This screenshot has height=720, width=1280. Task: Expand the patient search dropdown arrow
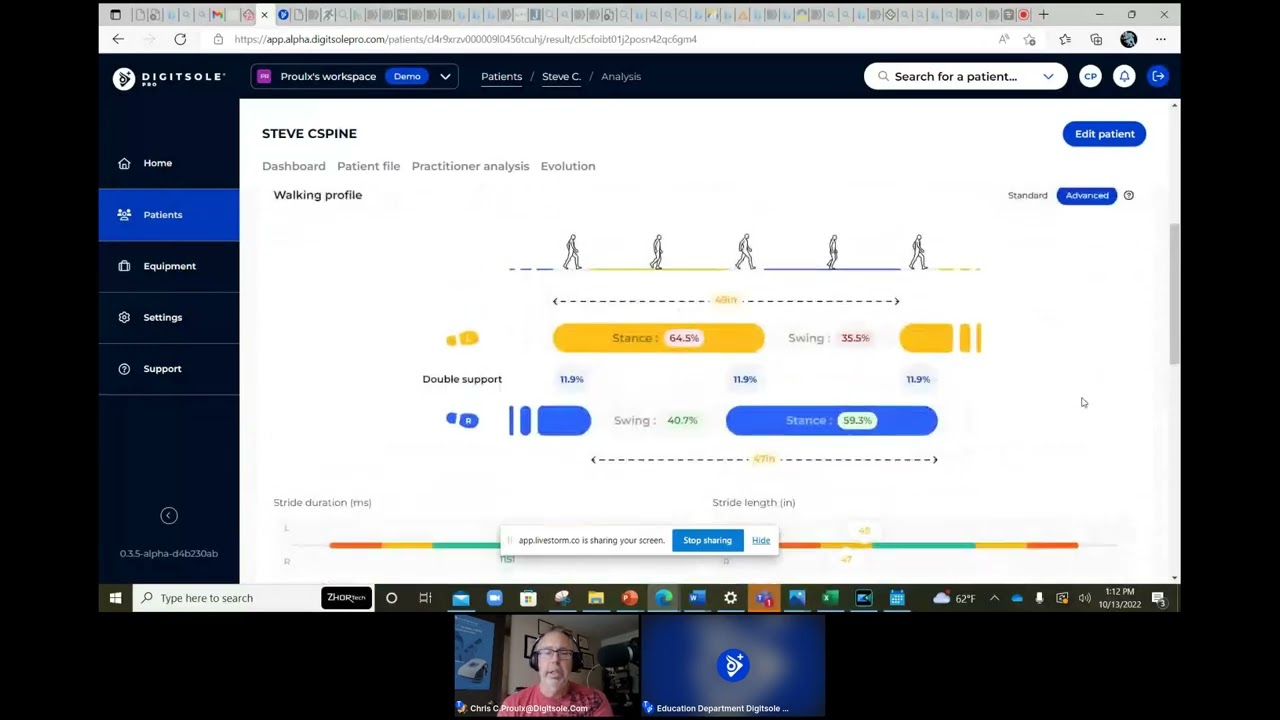(x=1048, y=77)
